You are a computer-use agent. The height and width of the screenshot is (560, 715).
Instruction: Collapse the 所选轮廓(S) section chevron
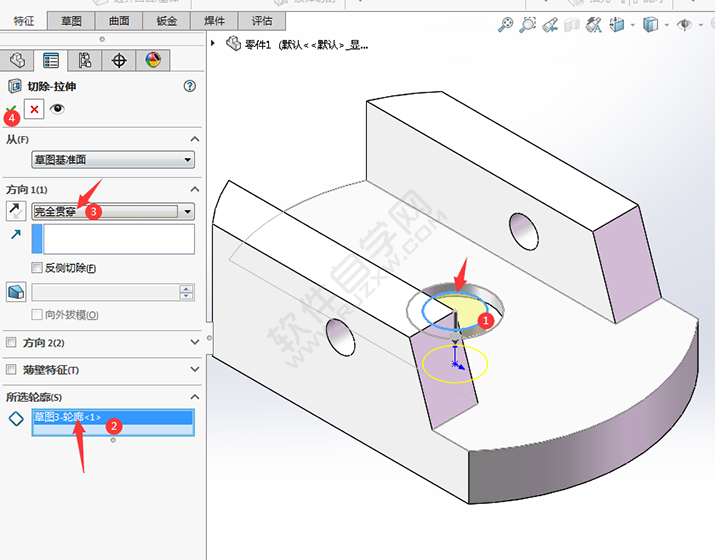(x=195, y=397)
